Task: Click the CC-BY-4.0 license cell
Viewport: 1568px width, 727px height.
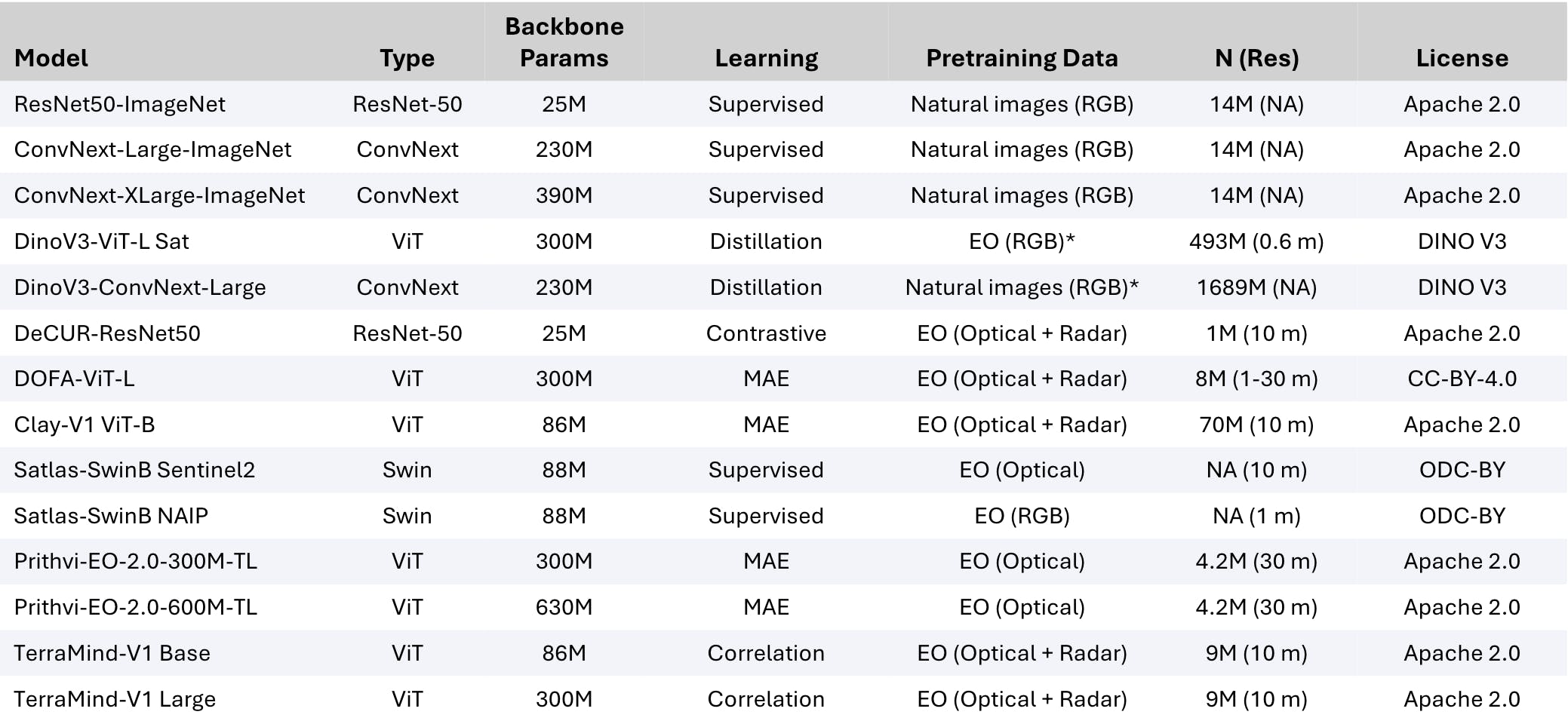Action: pos(1462,379)
